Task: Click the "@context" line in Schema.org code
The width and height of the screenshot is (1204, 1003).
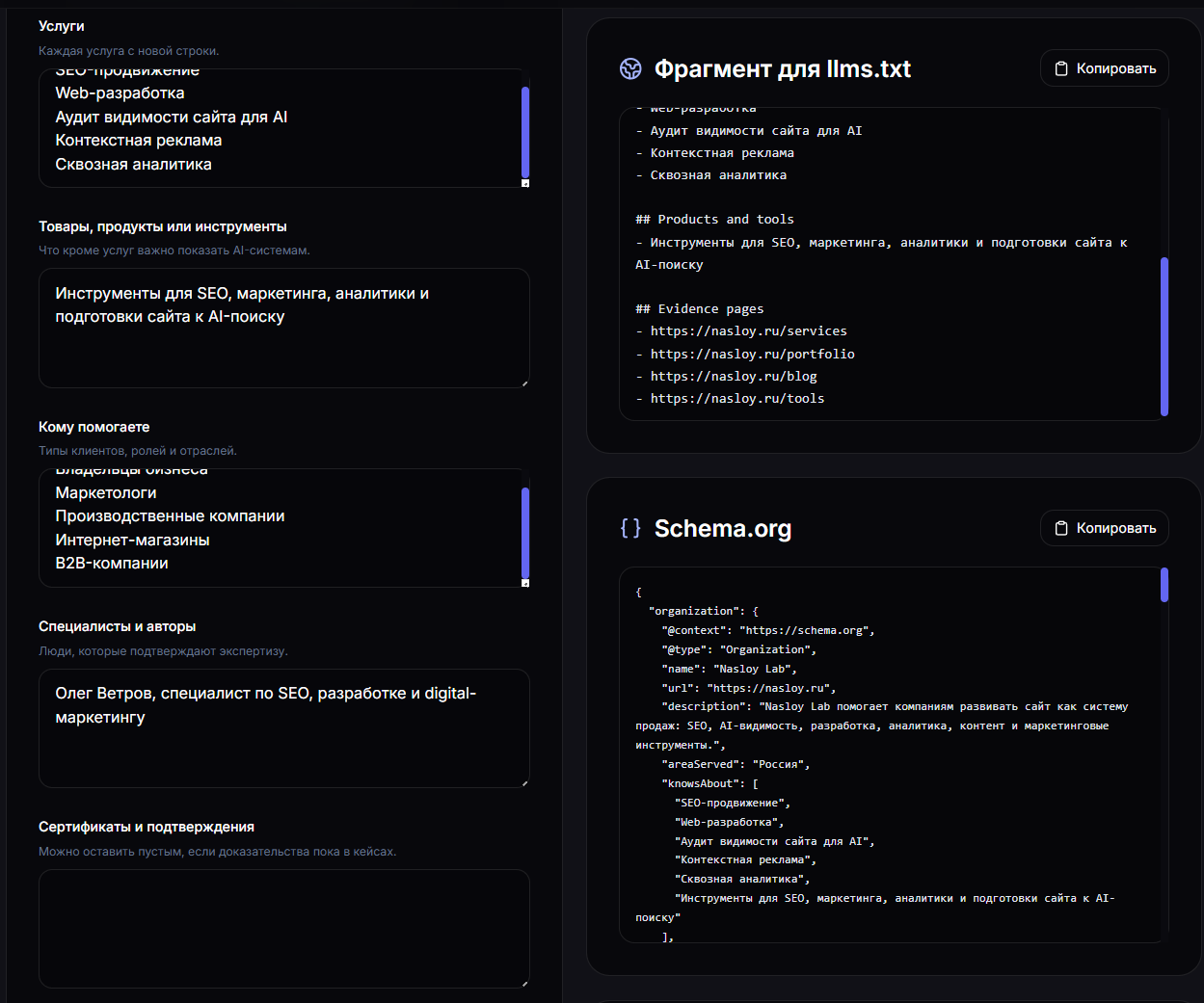Action: (x=767, y=630)
